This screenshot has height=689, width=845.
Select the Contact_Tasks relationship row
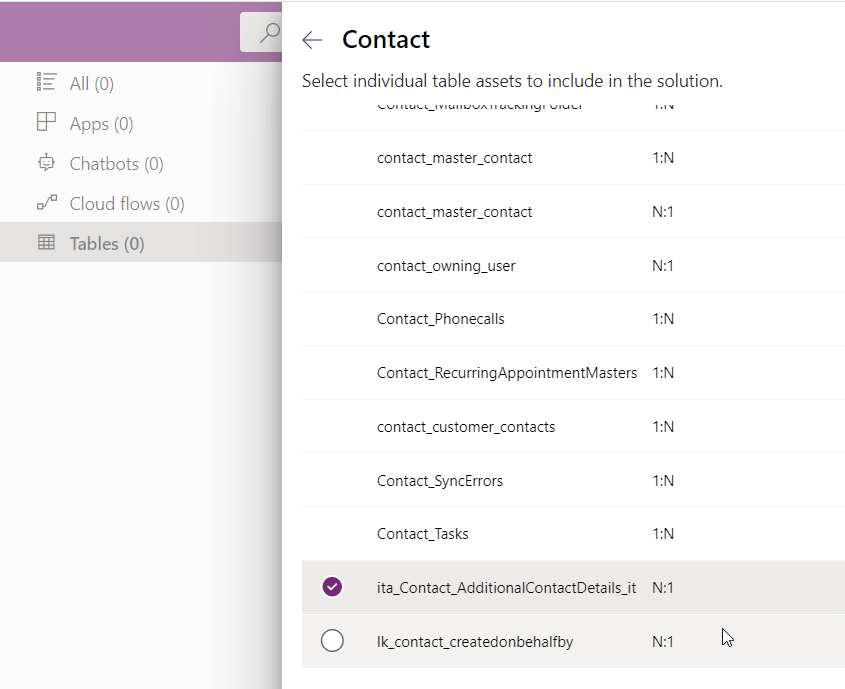[422, 534]
